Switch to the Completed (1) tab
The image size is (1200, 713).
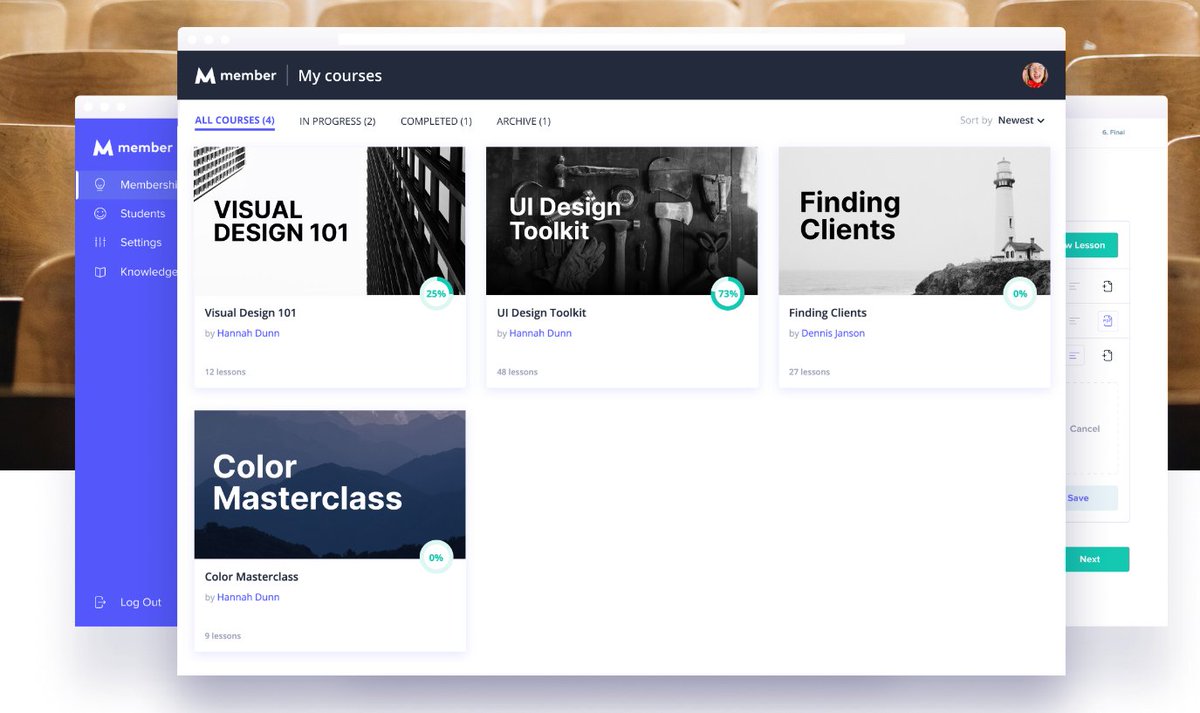coord(436,121)
